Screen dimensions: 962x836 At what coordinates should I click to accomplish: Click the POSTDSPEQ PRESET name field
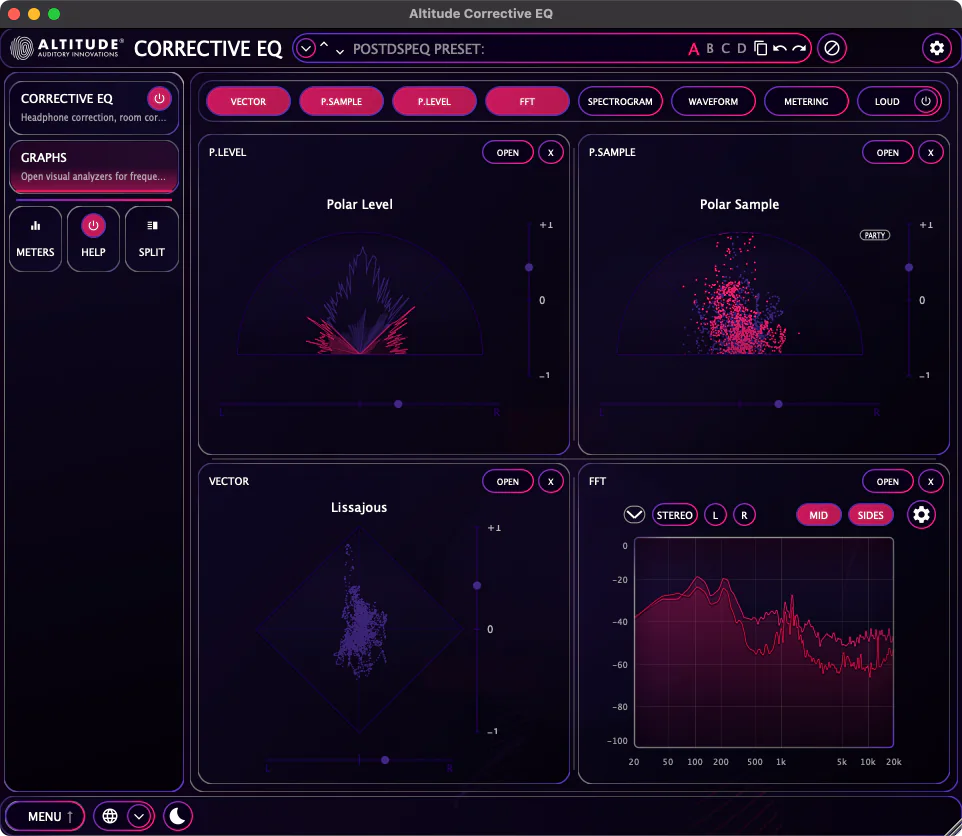click(x=418, y=49)
